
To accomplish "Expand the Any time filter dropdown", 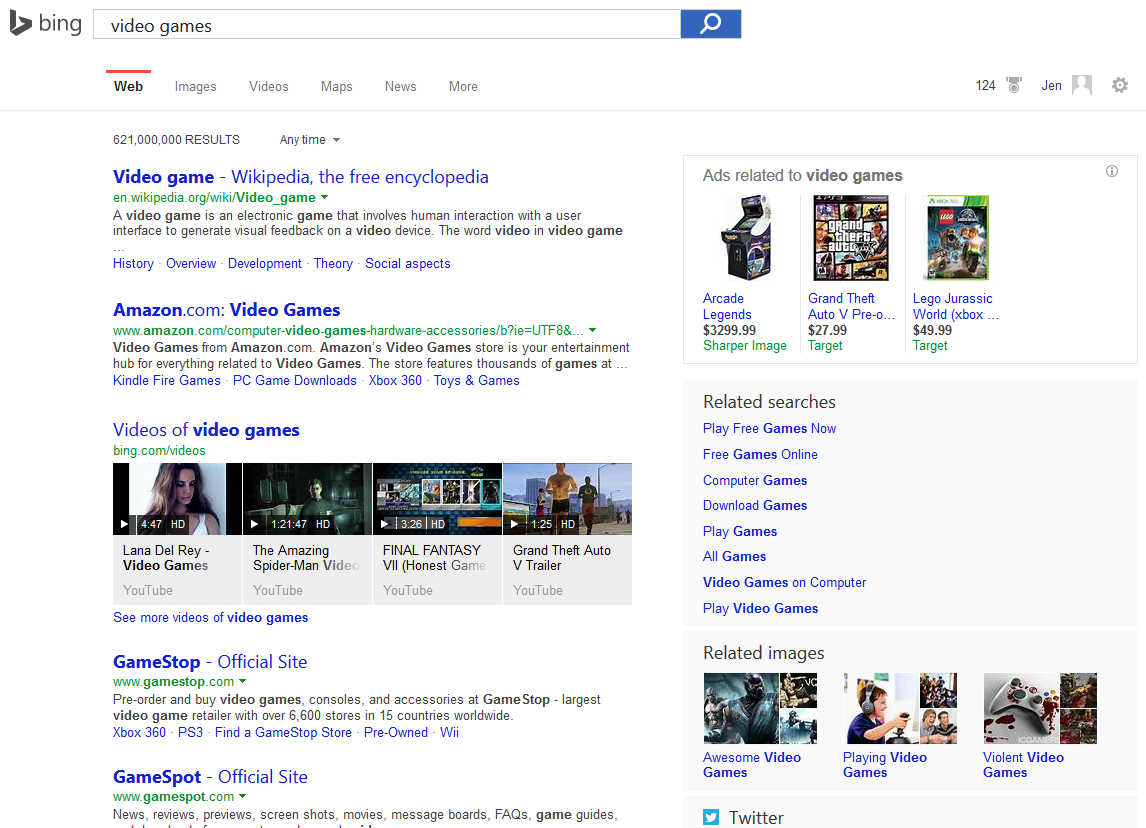I will [x=310, y=140].
